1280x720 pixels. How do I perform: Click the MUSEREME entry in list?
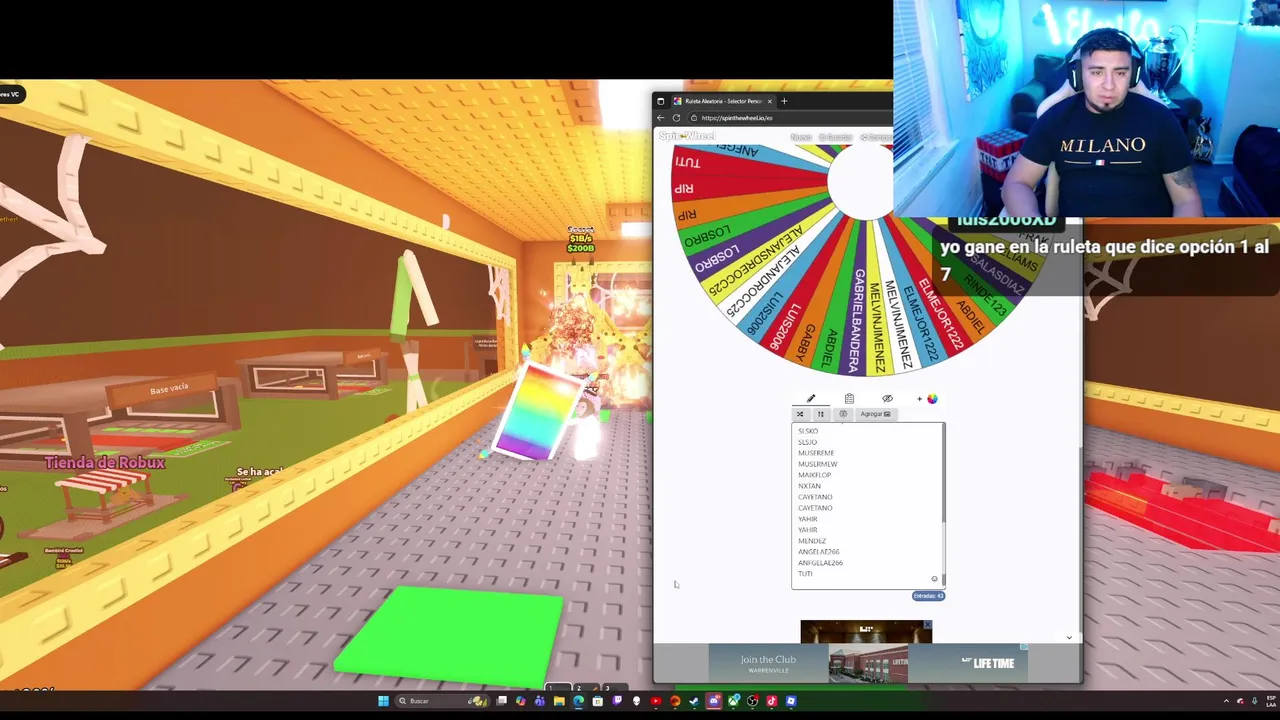(x=816, y=453)
